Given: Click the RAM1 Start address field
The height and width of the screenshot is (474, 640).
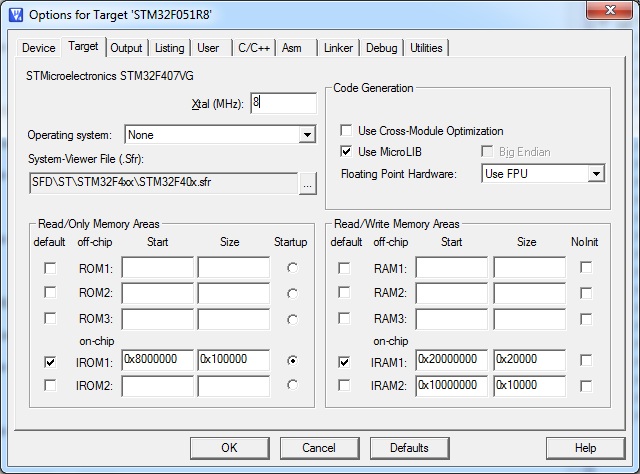Looking at the screenshot, I should 451,267.
